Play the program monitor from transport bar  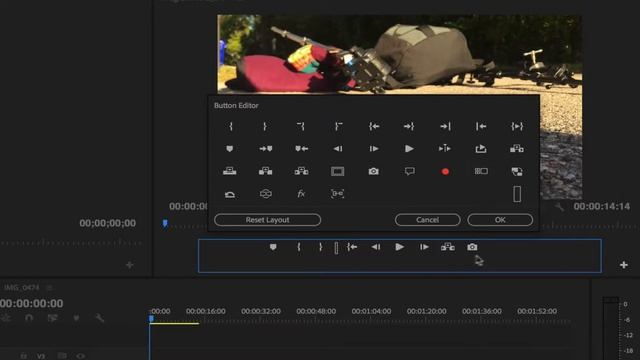[x=400, y=247]
